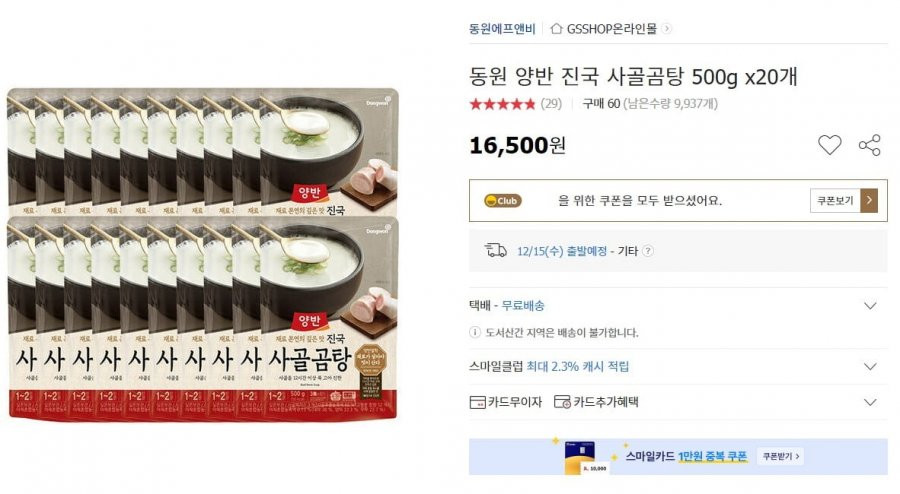The height and width of the screenshot is (494, 900).
Task: Click the arrow icon after GSSHOP온라인몰
Action: (x=666, y=28)
